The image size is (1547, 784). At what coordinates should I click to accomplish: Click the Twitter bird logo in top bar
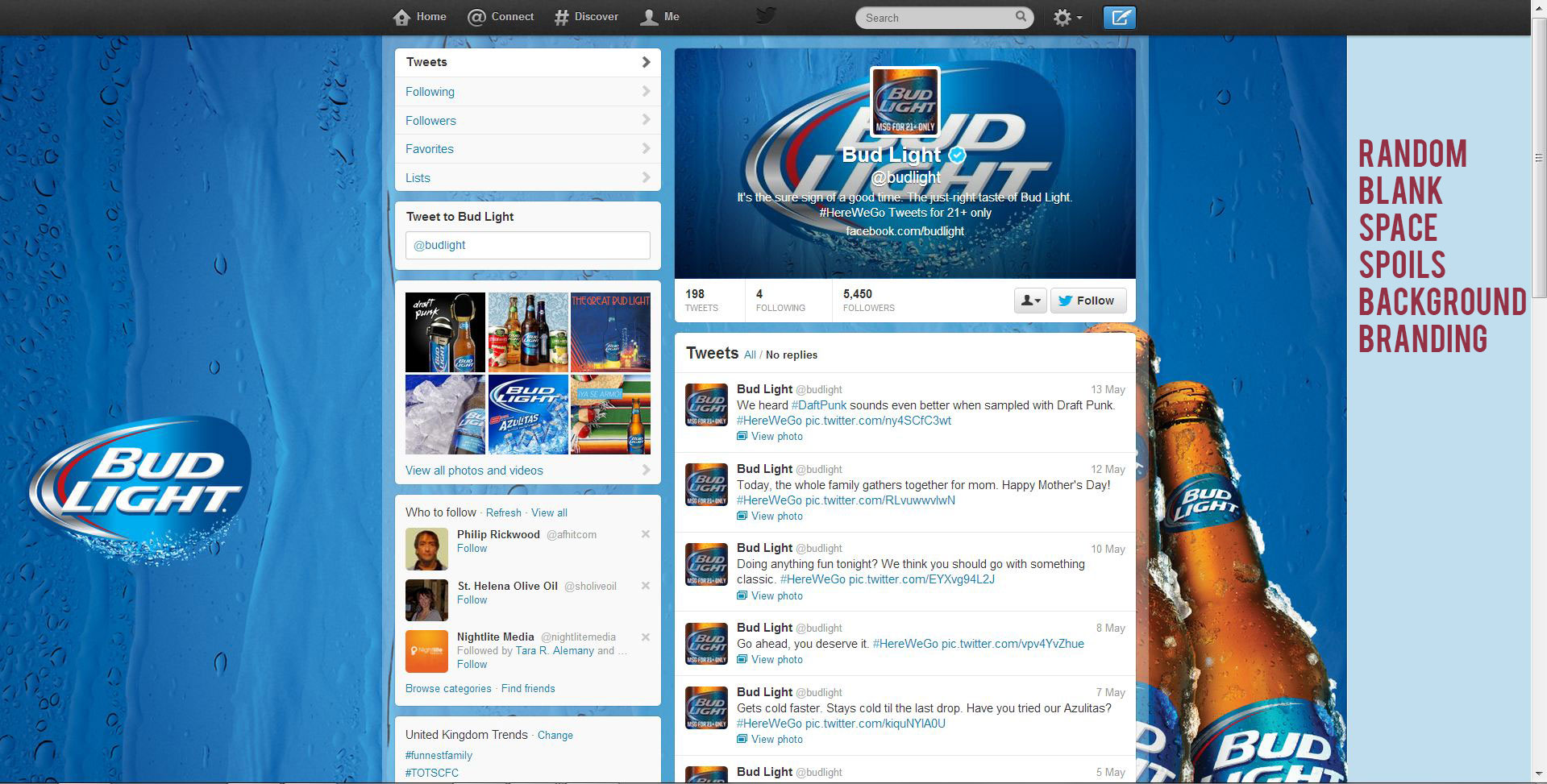(765, 16)
